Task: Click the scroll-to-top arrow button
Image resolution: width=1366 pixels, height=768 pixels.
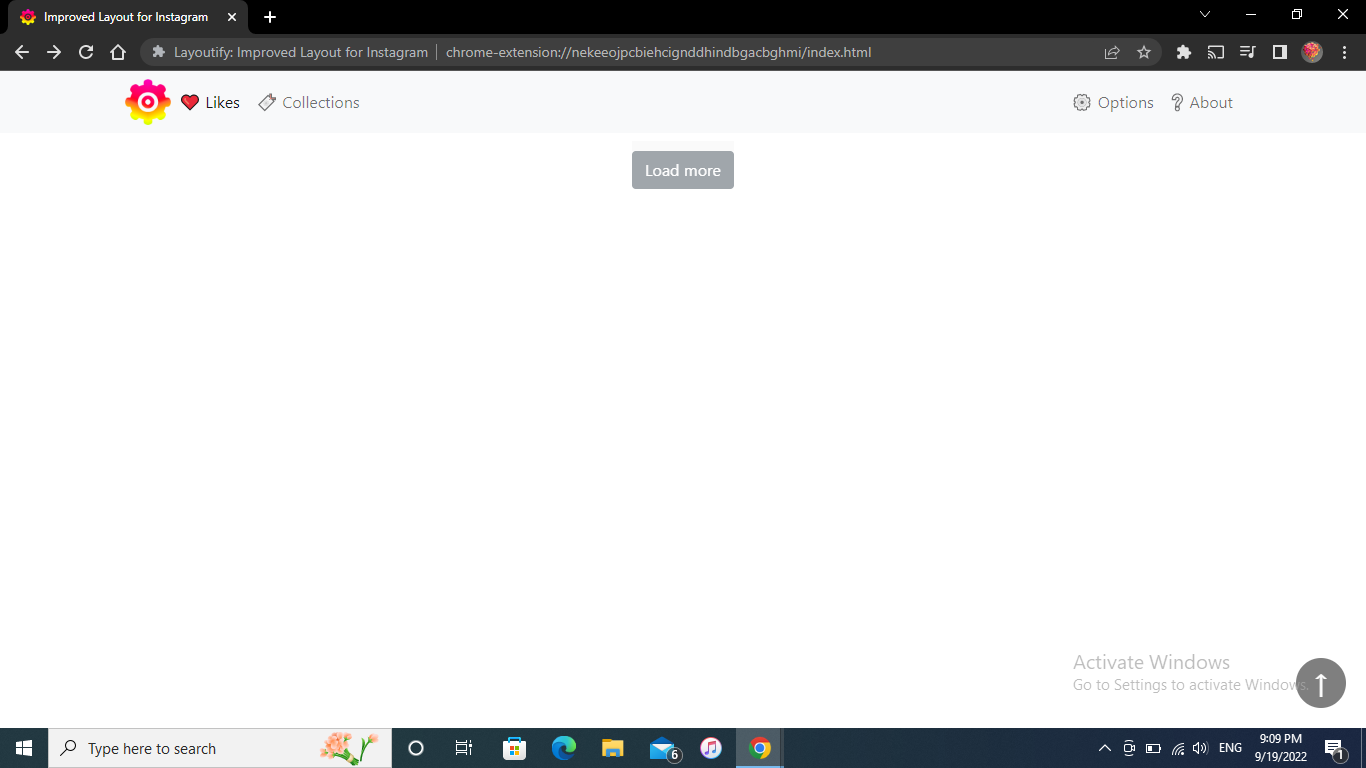Action: pyautogui.click(x=1321, y=683)
